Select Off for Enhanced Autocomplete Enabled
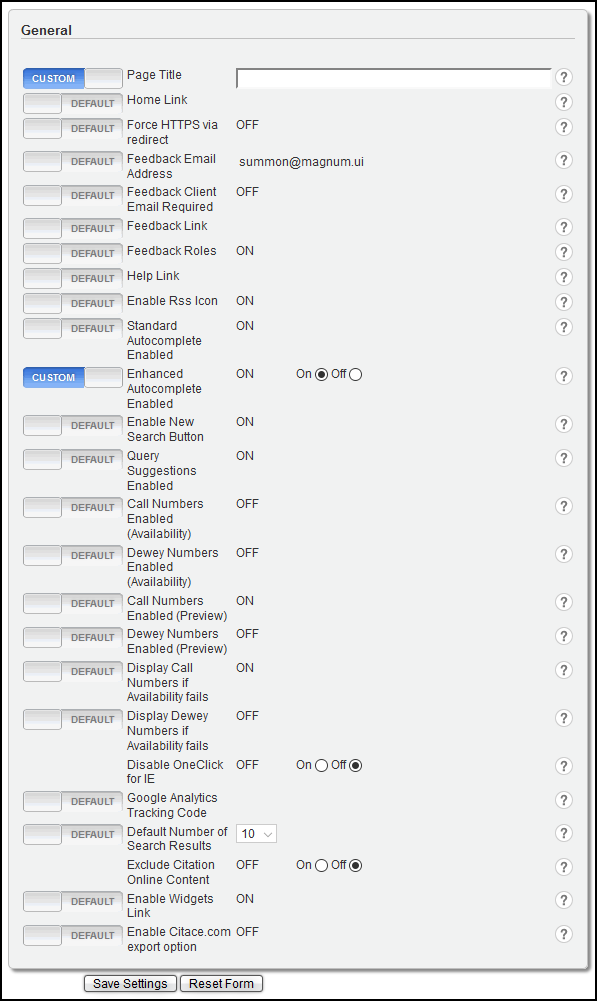The height and width of the screenshot is (1001, 597). coord(356,375)
